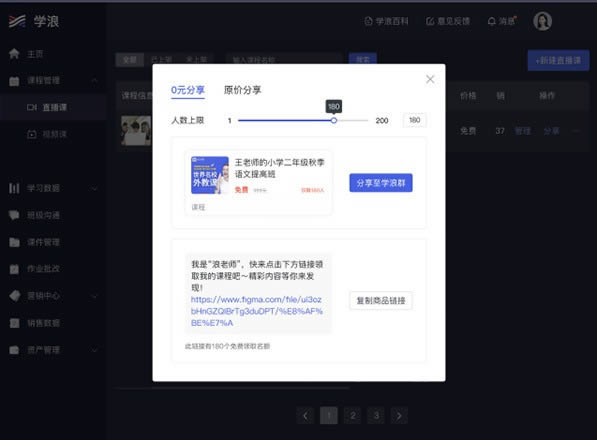Click the 学浪 logo icon
The height and width of the screenshot is (440, 597).
(17, 21)
